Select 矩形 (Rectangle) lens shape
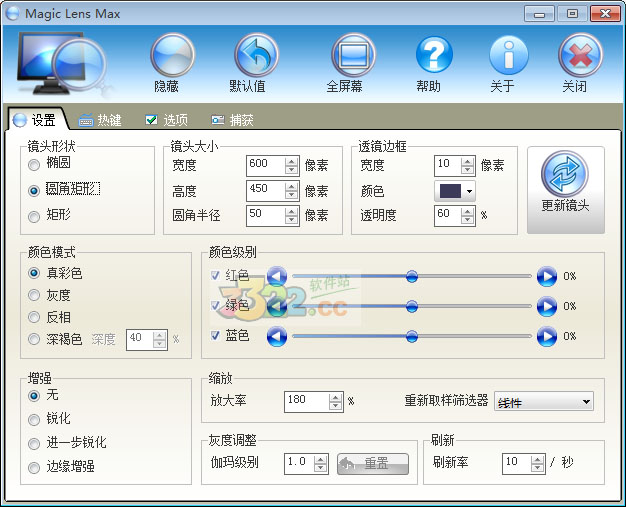This screenshot has height=507, width=626. click(x=34, y=216)
